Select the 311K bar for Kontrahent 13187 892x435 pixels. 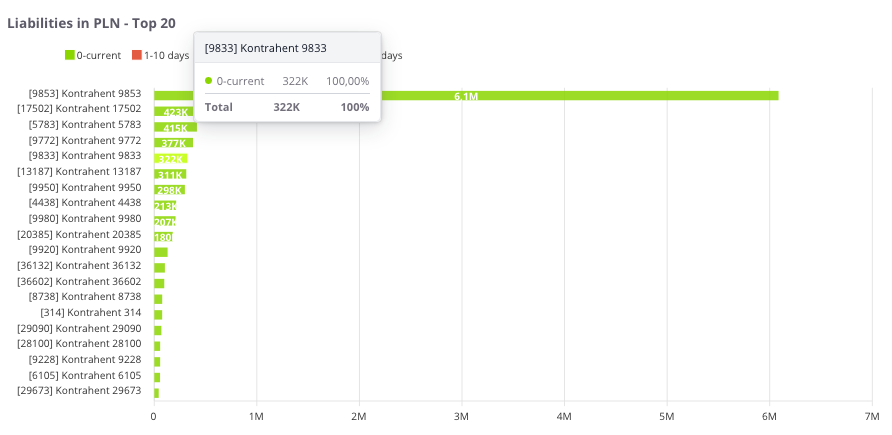point(170,175)
